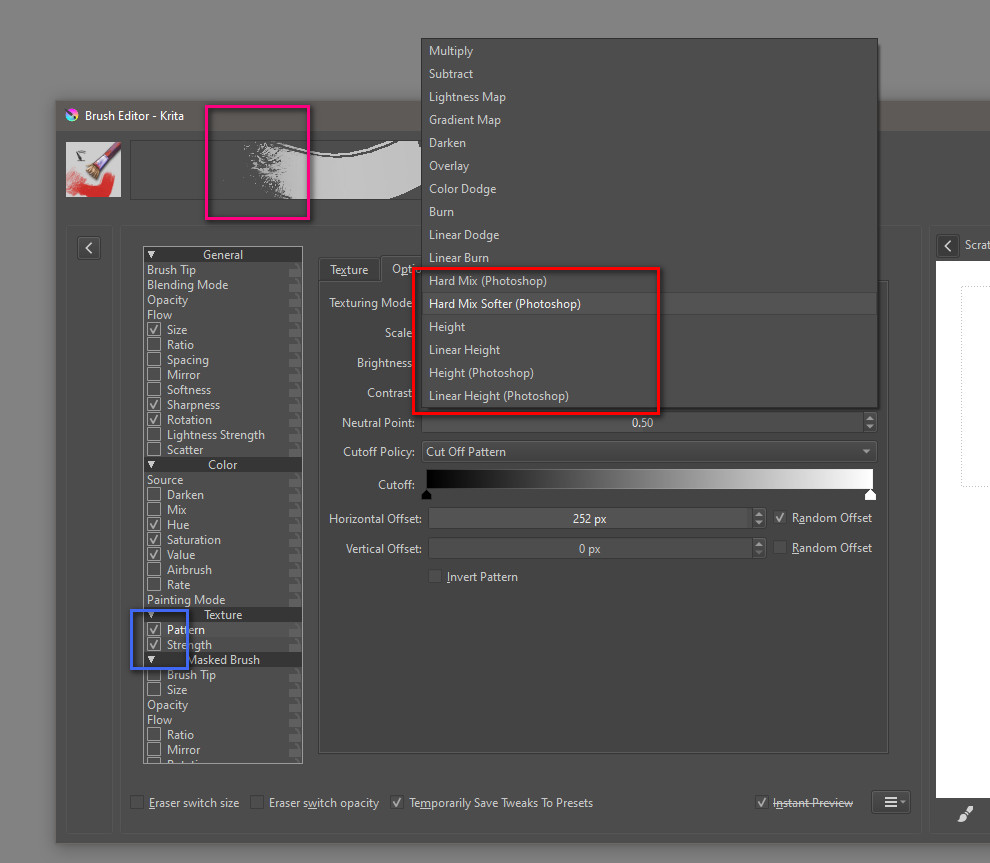Select Blending Mode in General list

click(x=188, y=285)
